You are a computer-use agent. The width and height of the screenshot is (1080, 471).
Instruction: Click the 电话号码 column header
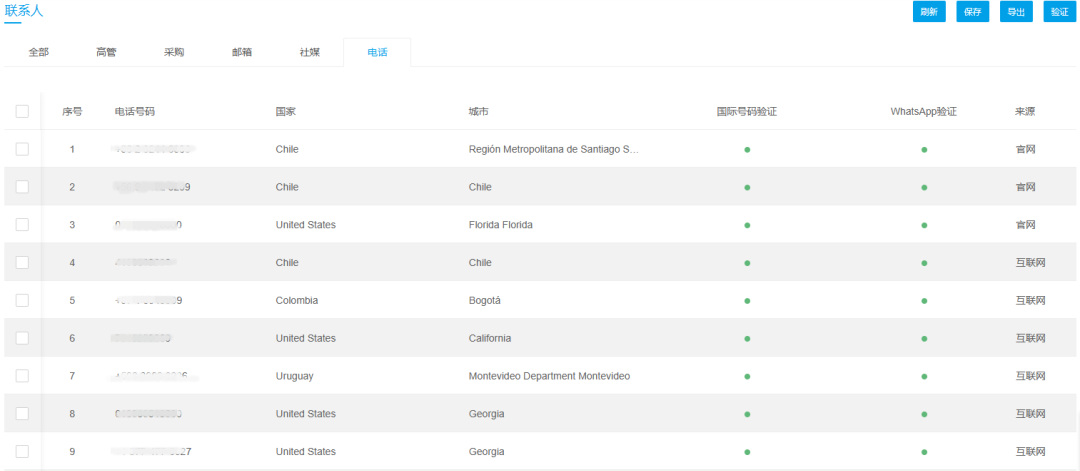[135, 111]
